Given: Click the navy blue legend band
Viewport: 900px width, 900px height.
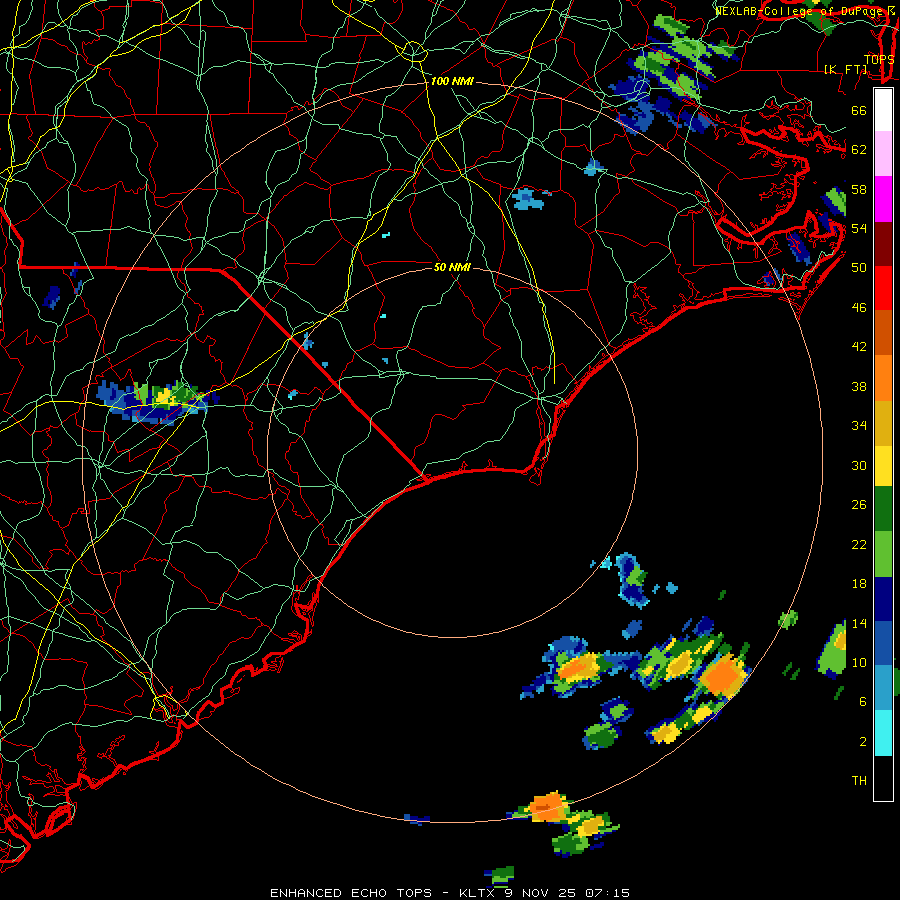Looking at the screenshot, I should [x=883, y=599].
